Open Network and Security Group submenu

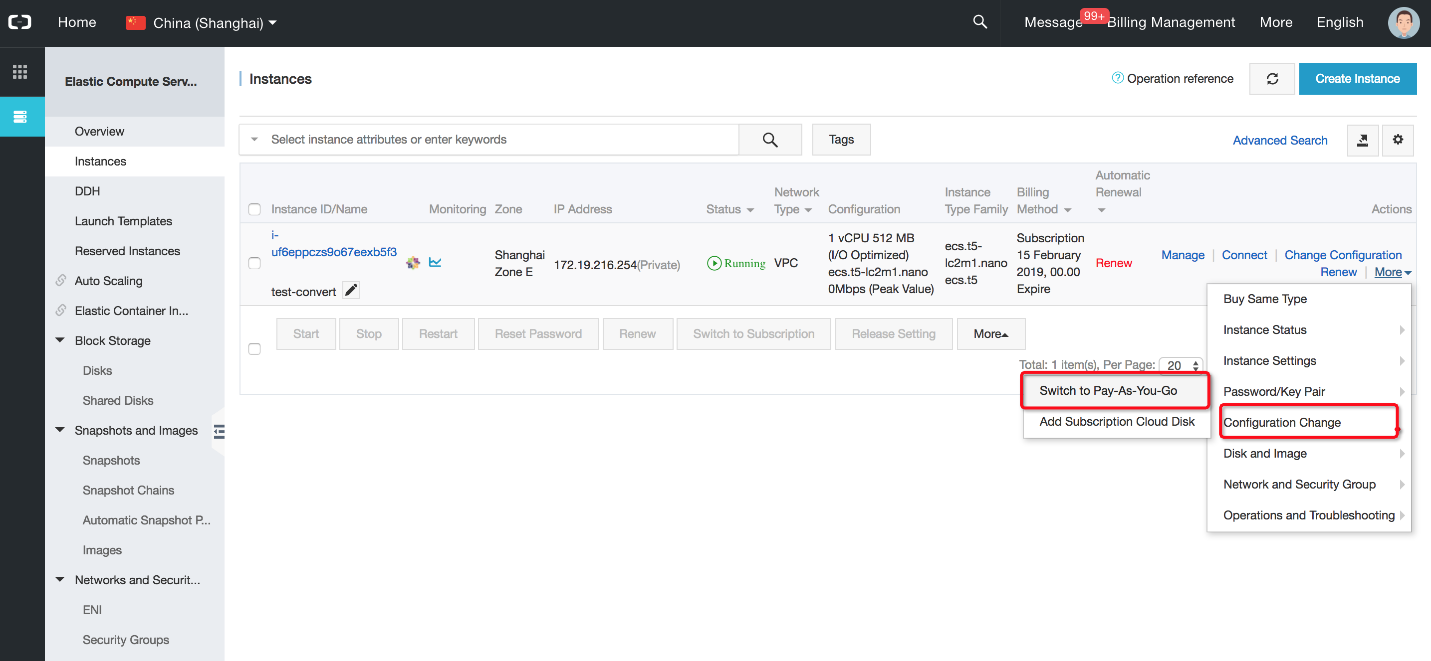[1309, 485]
